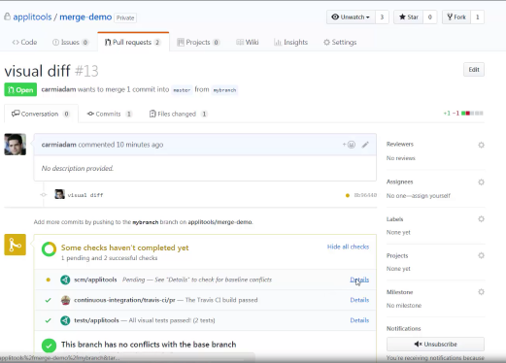Open the Reviewers gear menu
The image size is (506, 363).
[481, 145]
